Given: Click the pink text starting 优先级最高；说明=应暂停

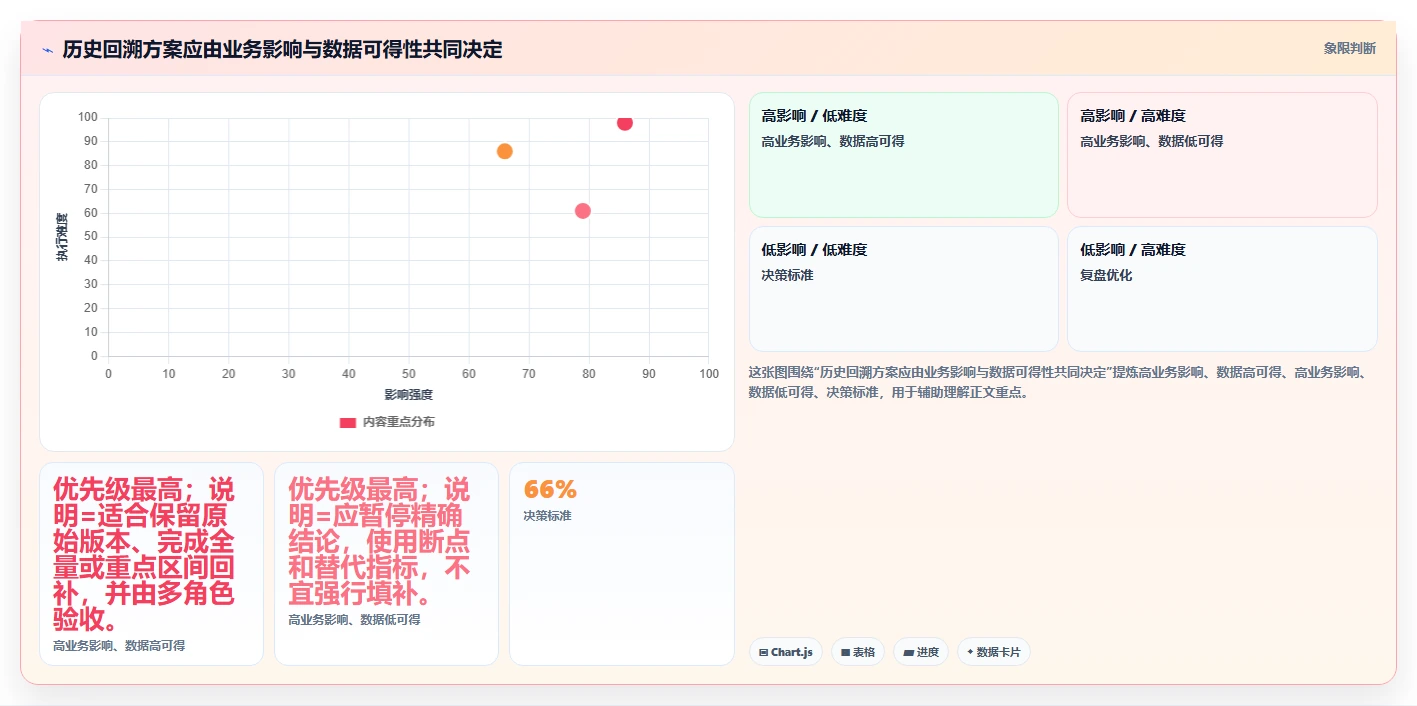Looking at the screenshot, I should point(380,542).
